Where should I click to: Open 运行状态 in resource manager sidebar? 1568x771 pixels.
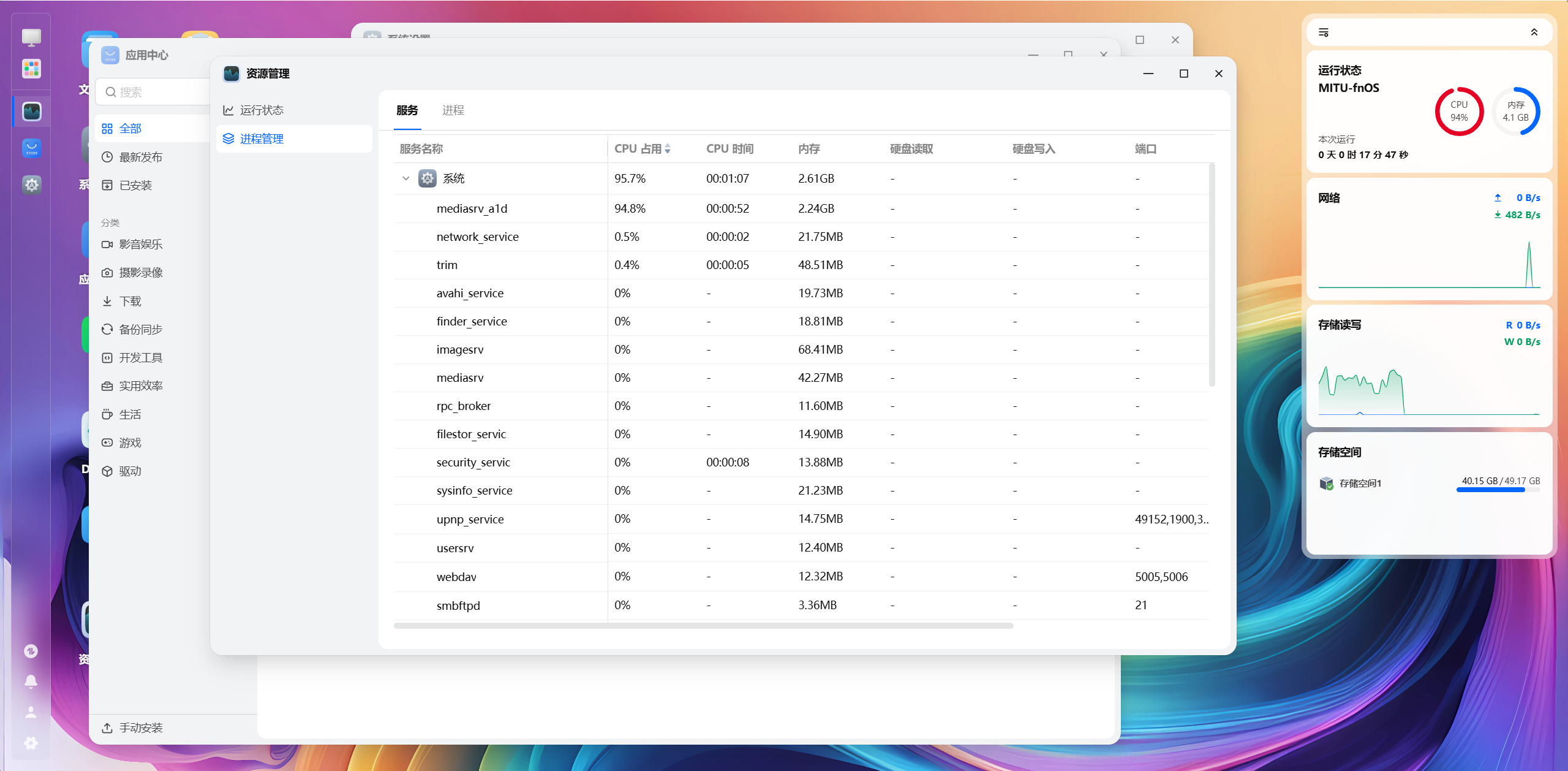click(x=262, y=110)
